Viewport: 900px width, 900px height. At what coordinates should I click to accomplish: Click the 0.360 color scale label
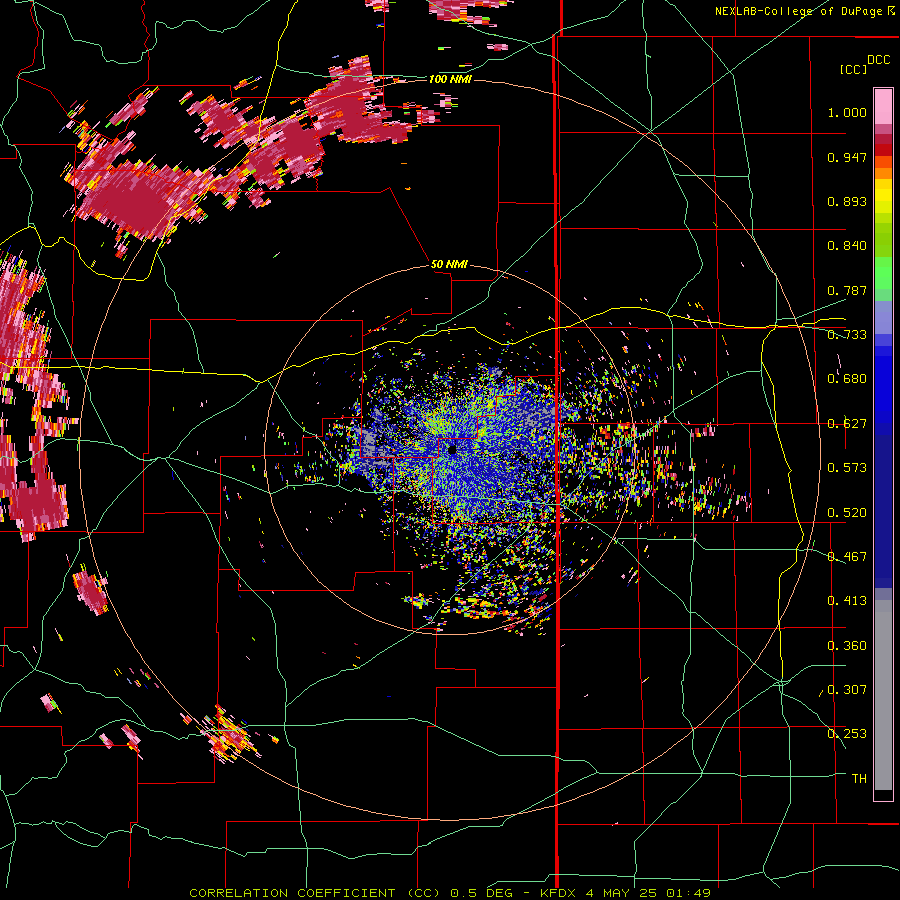point(847,646)
